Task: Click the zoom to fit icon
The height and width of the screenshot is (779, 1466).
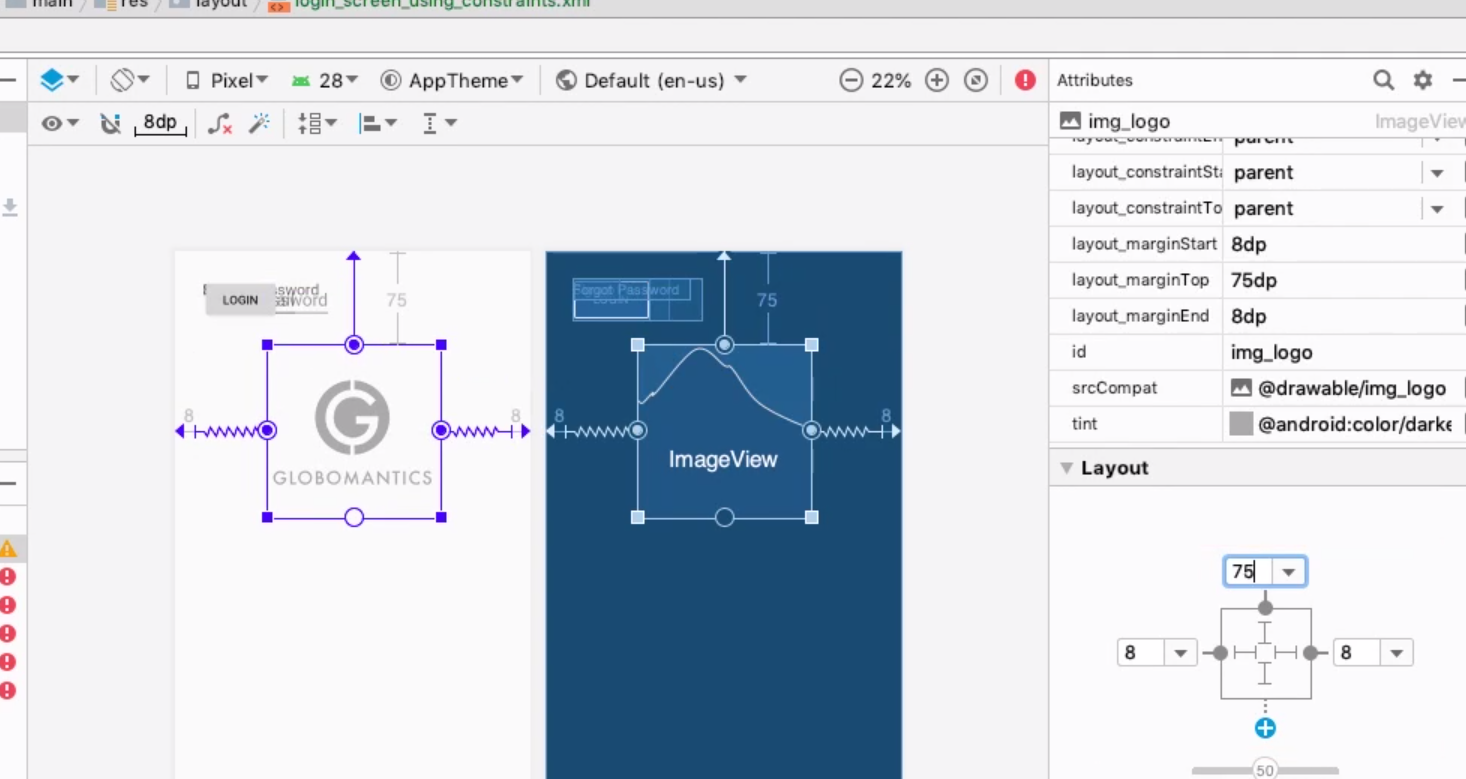Action: click(x=976, y=80)
